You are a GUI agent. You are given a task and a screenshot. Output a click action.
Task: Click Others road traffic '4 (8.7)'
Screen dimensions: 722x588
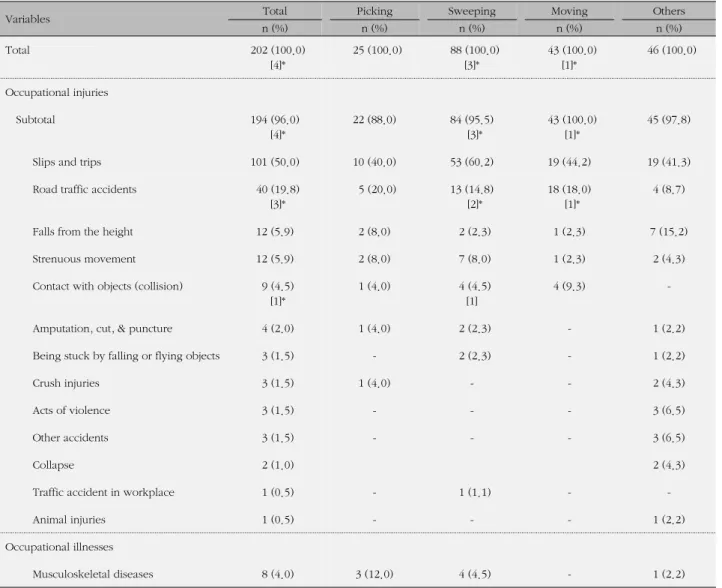[669, 189]
